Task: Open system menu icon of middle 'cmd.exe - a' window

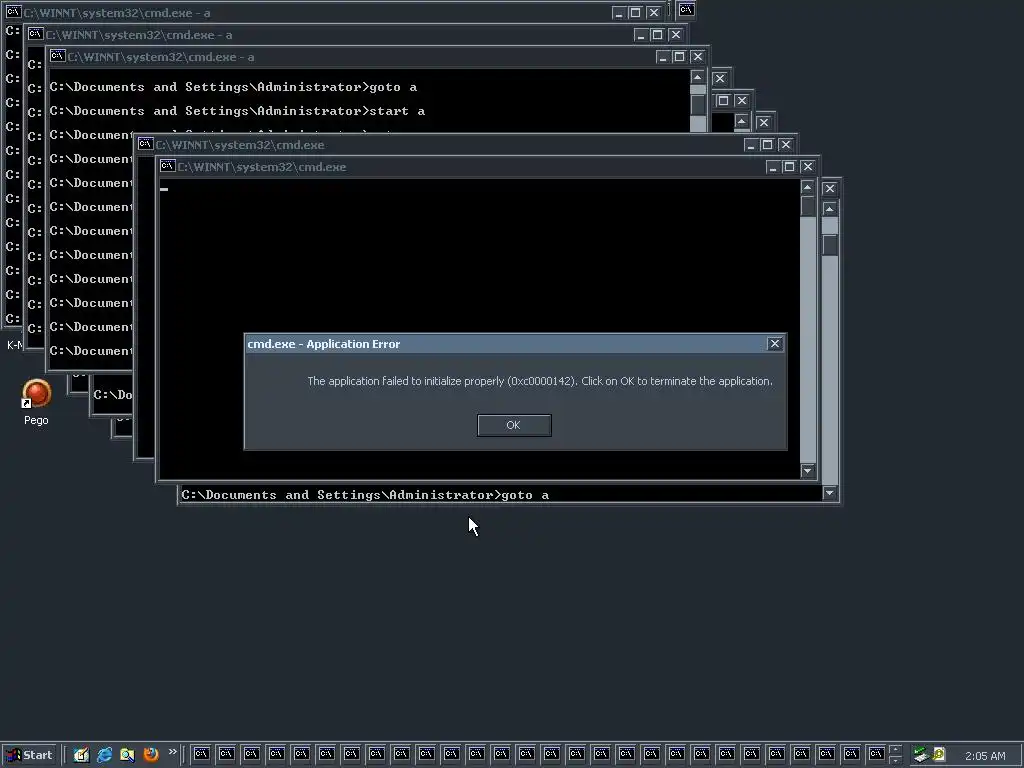Action: 35,34
